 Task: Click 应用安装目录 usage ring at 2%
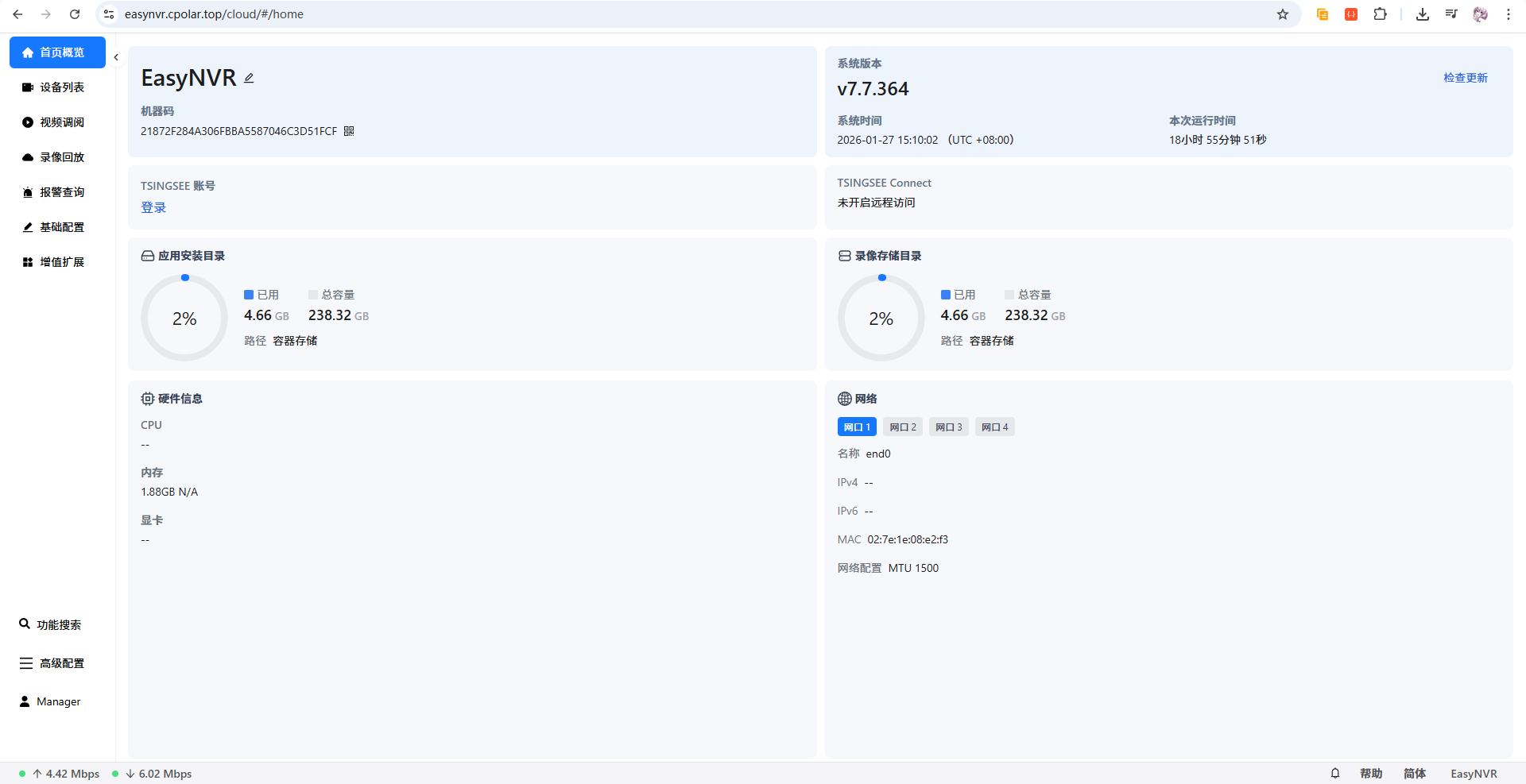[184, 318]
